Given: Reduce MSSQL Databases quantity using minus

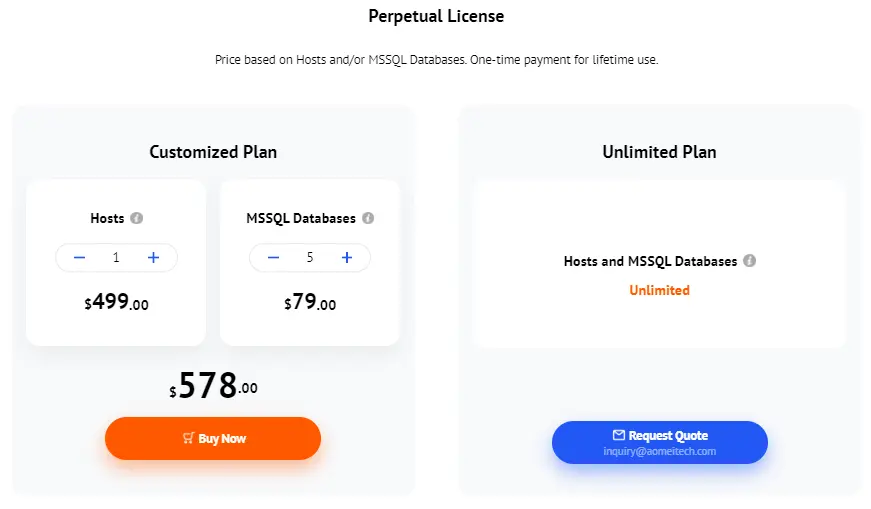Looking at the screenshot, I should point(273,257).
